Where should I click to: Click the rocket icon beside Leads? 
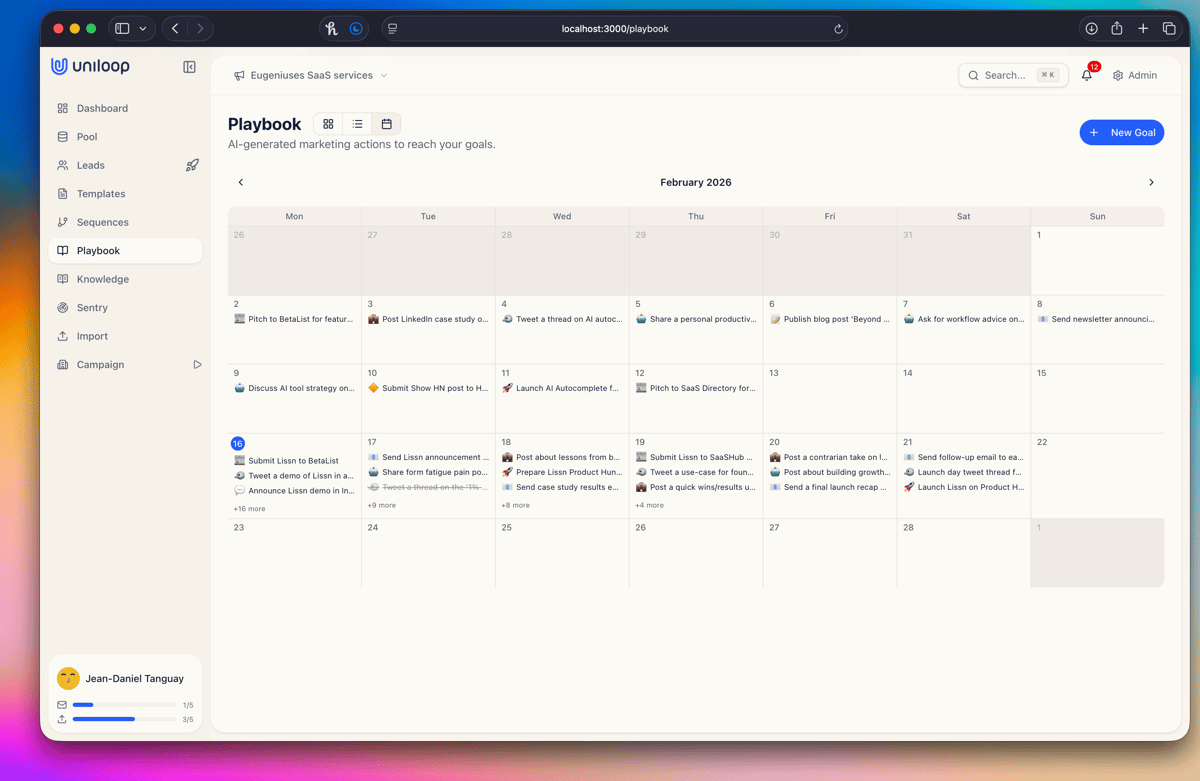192,165
